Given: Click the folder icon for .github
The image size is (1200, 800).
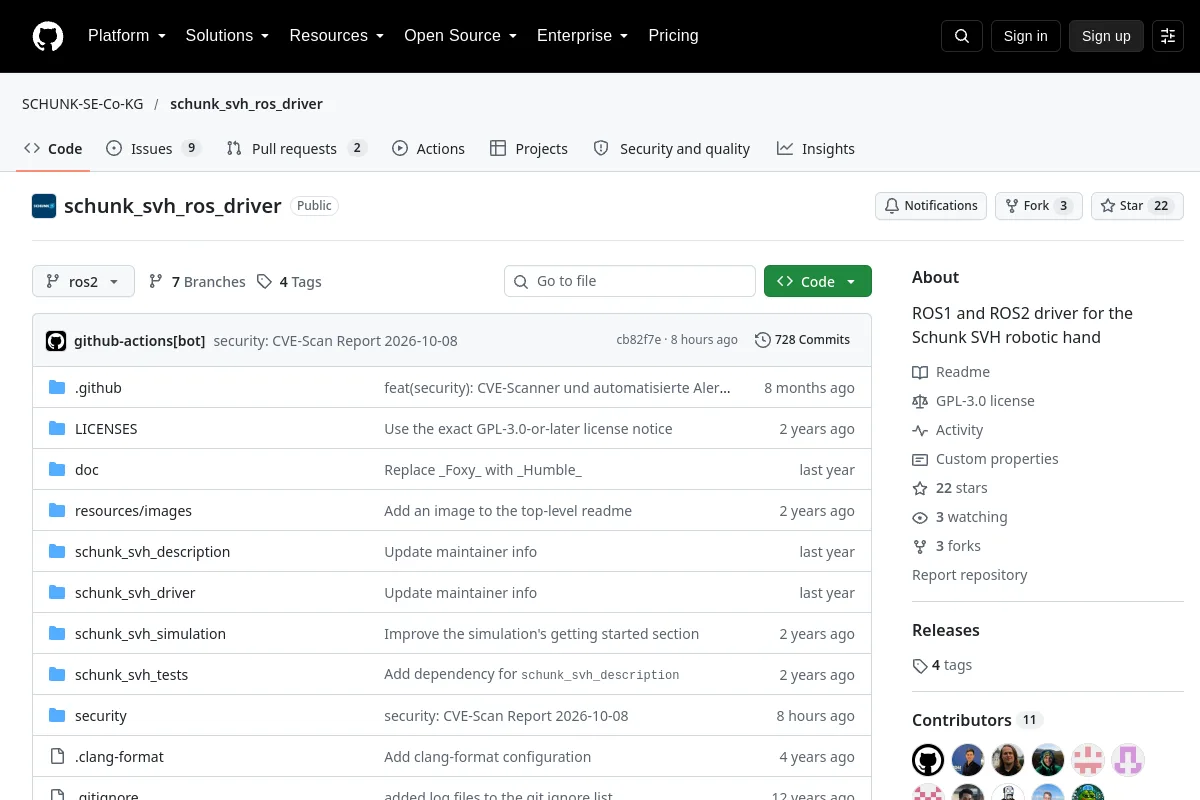Looking at the screenshot, I should point(57,388).
